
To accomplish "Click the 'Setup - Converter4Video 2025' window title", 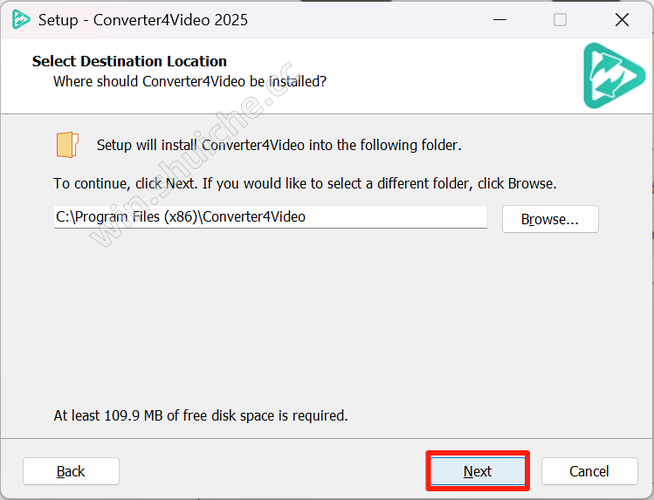I will coord(143,20).
